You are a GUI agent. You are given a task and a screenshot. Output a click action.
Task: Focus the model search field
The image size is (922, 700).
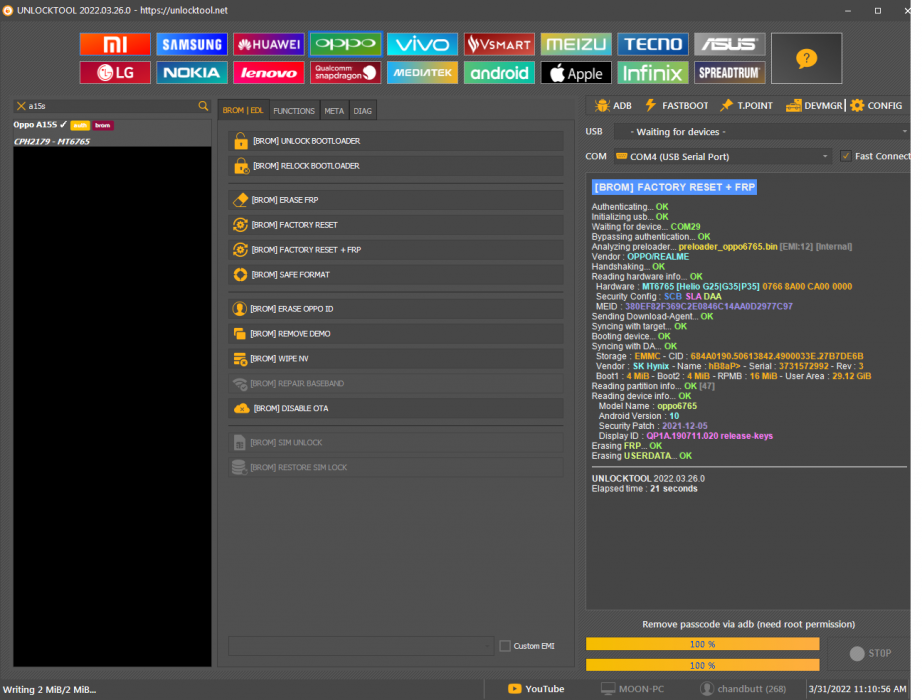112,106
